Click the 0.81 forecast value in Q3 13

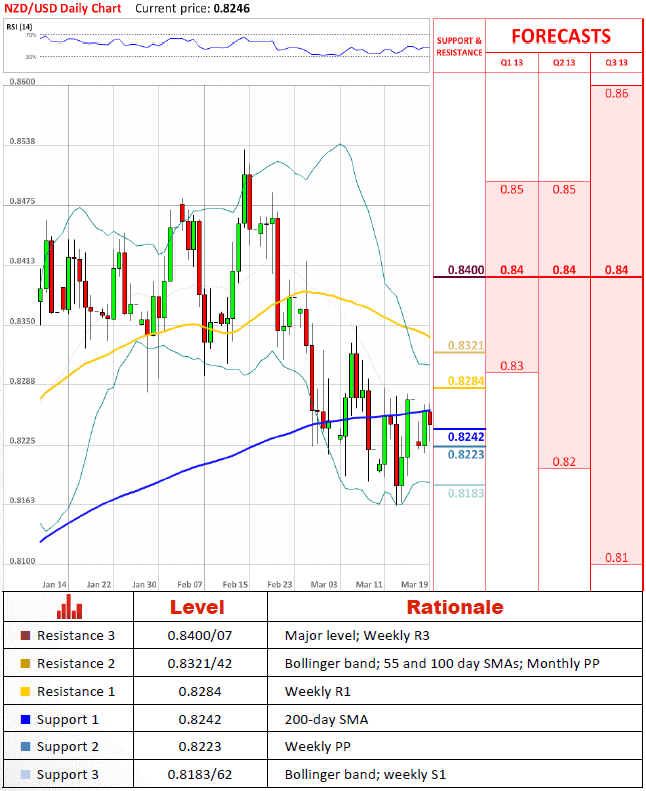616,557
